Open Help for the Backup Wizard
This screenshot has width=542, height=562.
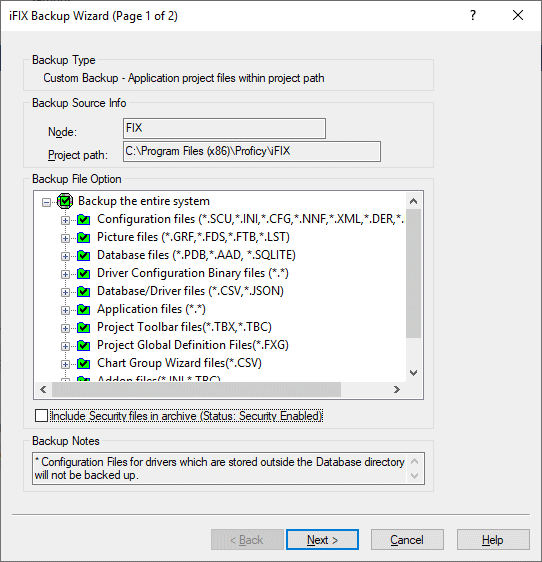point(493,539)
